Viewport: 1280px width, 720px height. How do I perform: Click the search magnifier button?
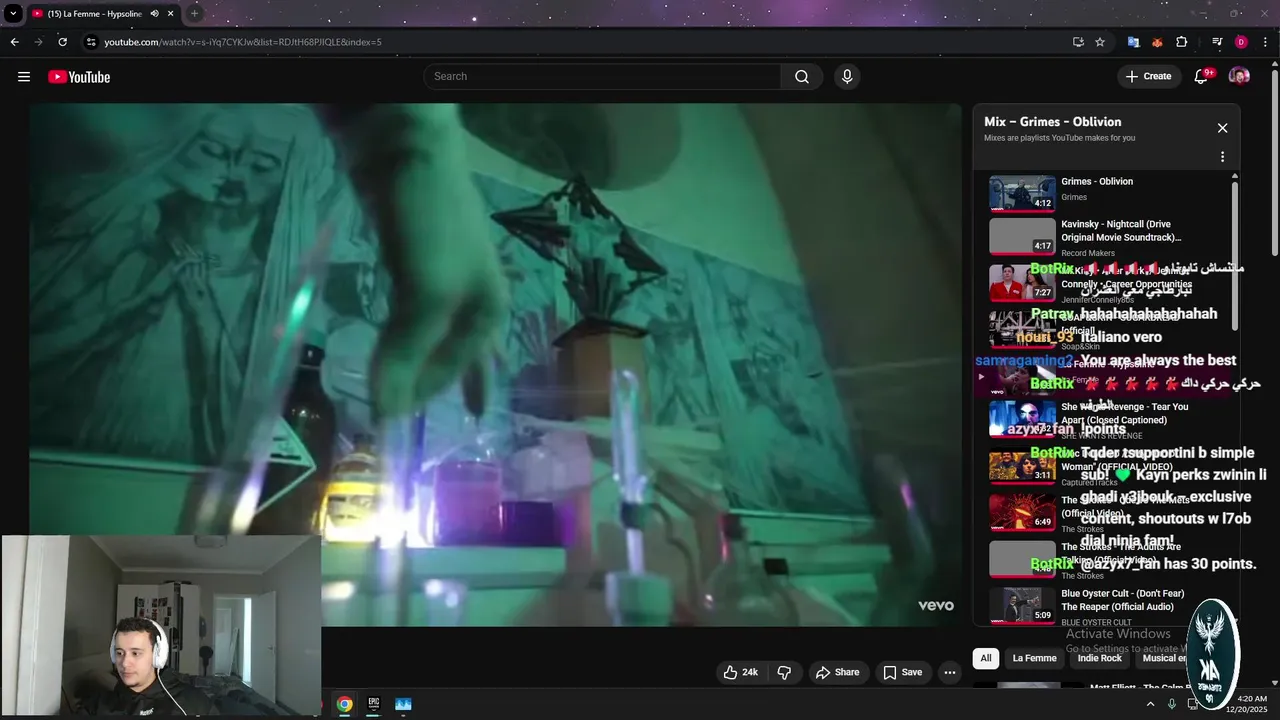(802, 77)
